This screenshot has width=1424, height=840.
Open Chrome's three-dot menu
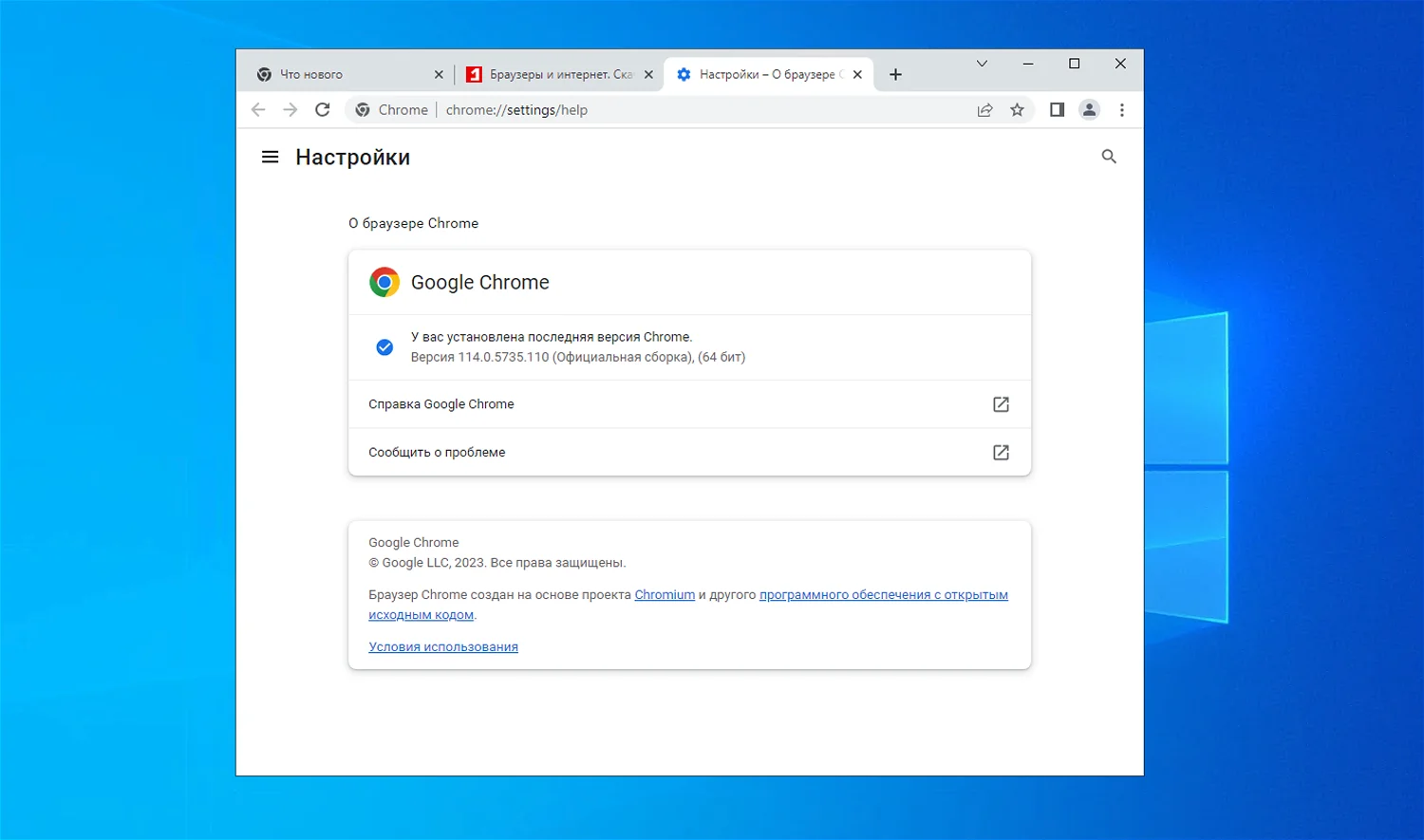(1122, 109)
